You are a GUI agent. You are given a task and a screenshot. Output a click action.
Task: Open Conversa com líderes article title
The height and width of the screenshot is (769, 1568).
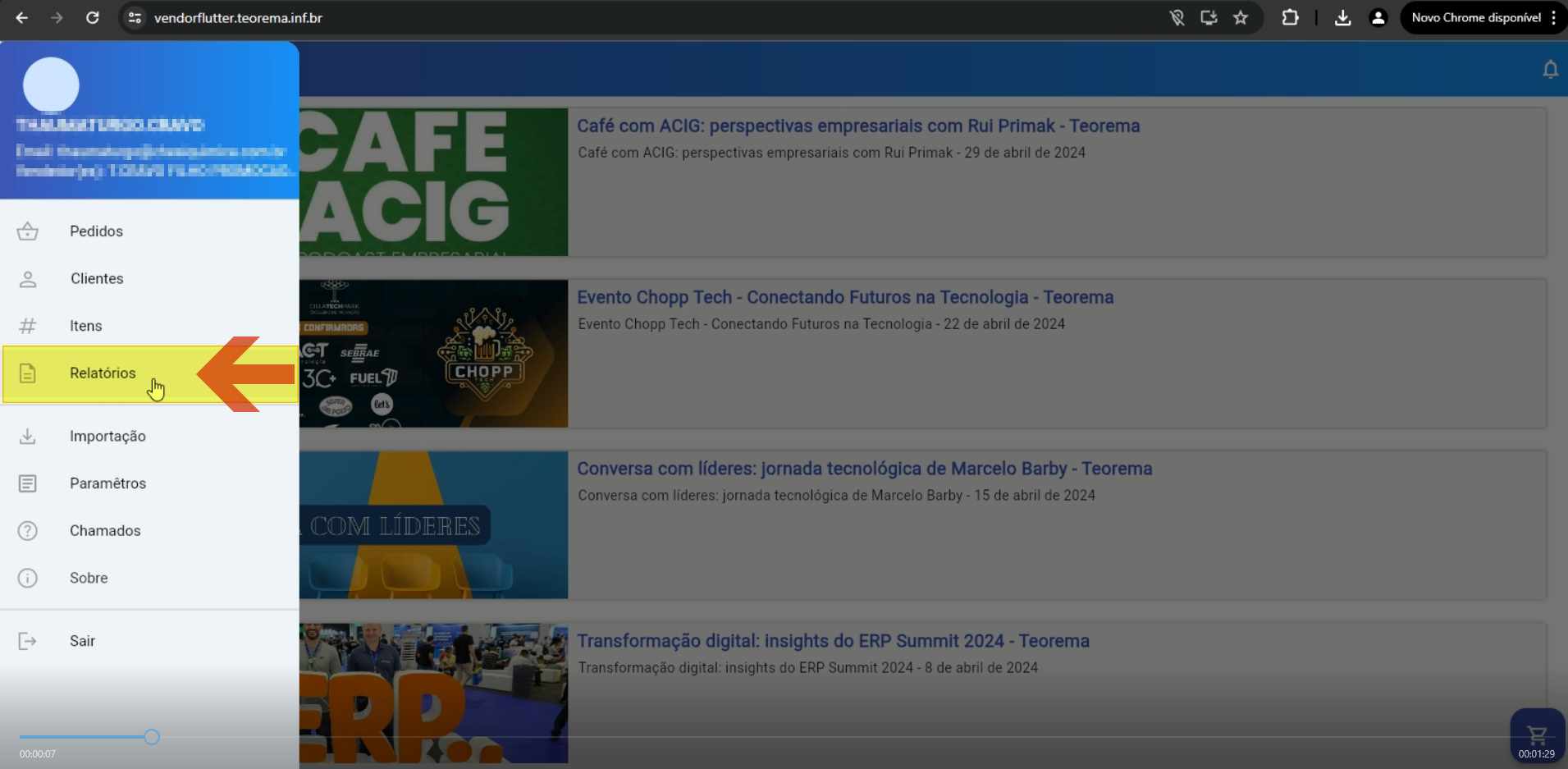[865, 469]
